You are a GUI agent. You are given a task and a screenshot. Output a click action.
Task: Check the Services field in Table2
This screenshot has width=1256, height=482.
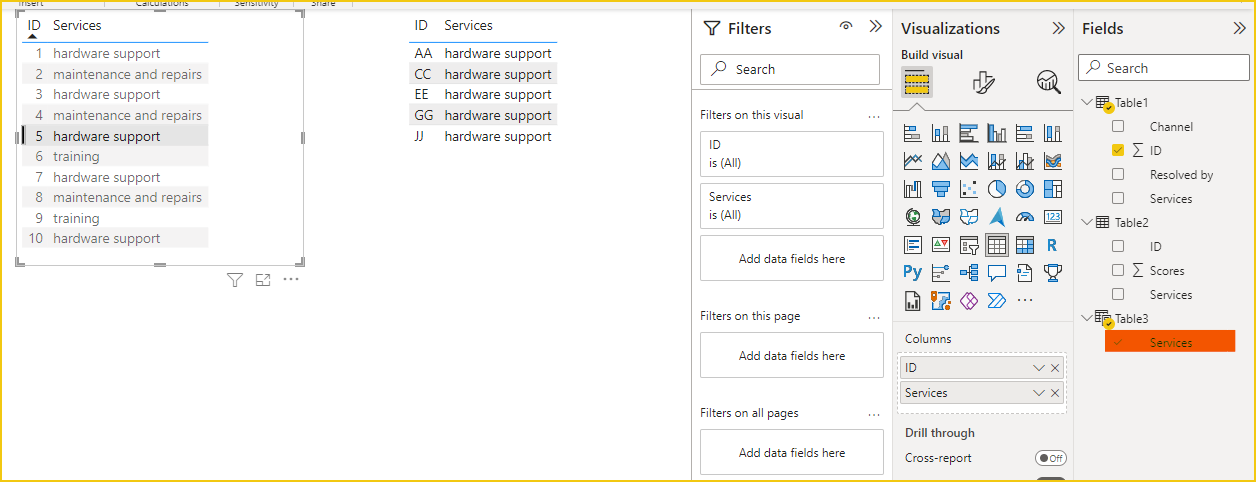[1118, 294]
